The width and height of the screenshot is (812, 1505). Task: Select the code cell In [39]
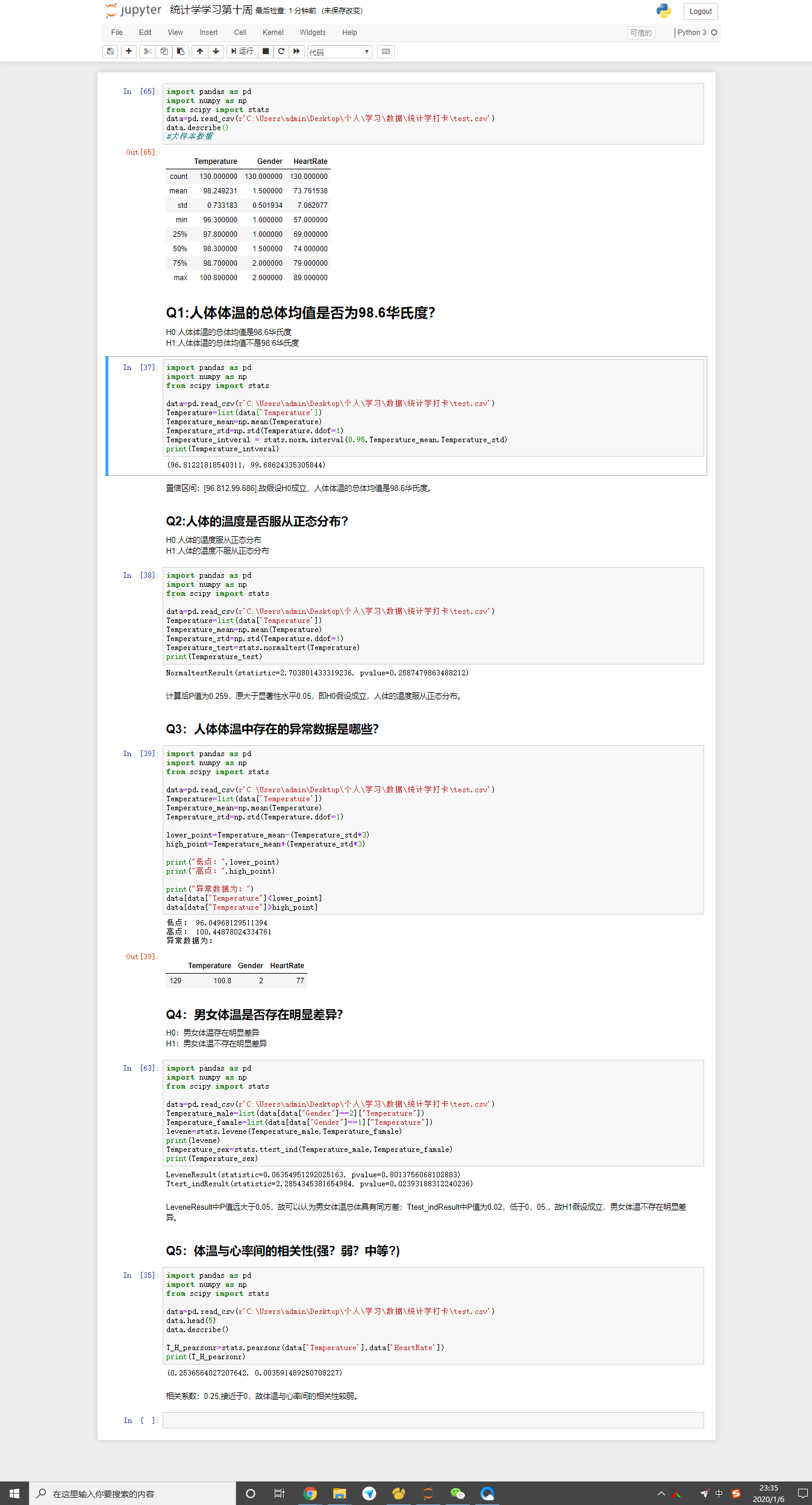point(433,830)
